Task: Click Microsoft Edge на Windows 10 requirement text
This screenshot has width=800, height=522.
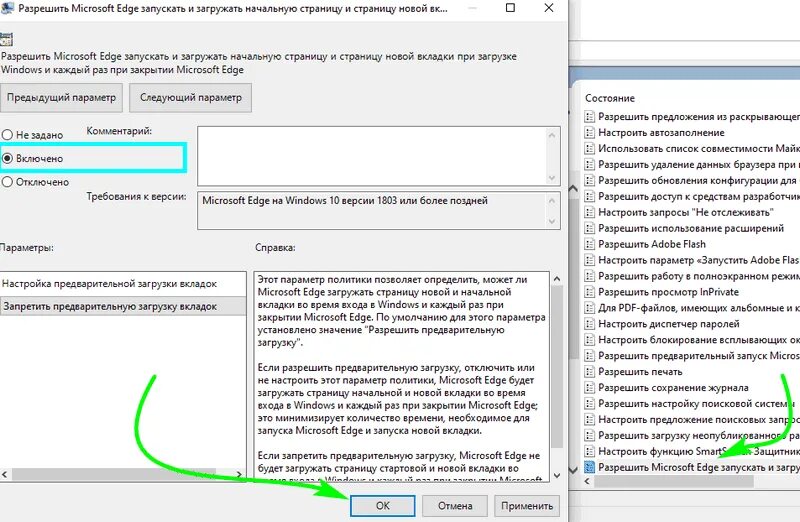Action: click(x=345, y=201)
